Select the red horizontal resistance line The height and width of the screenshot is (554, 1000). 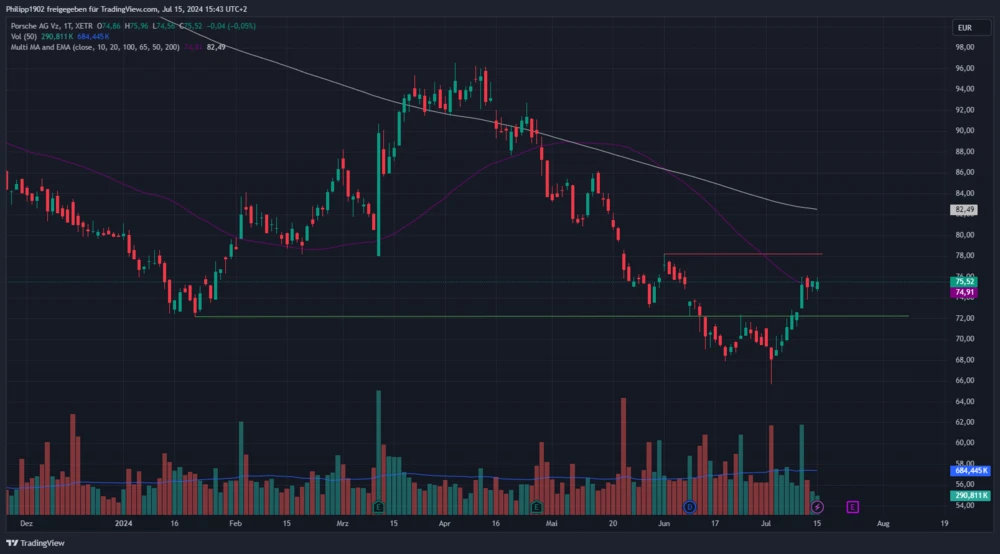point(742,255)
